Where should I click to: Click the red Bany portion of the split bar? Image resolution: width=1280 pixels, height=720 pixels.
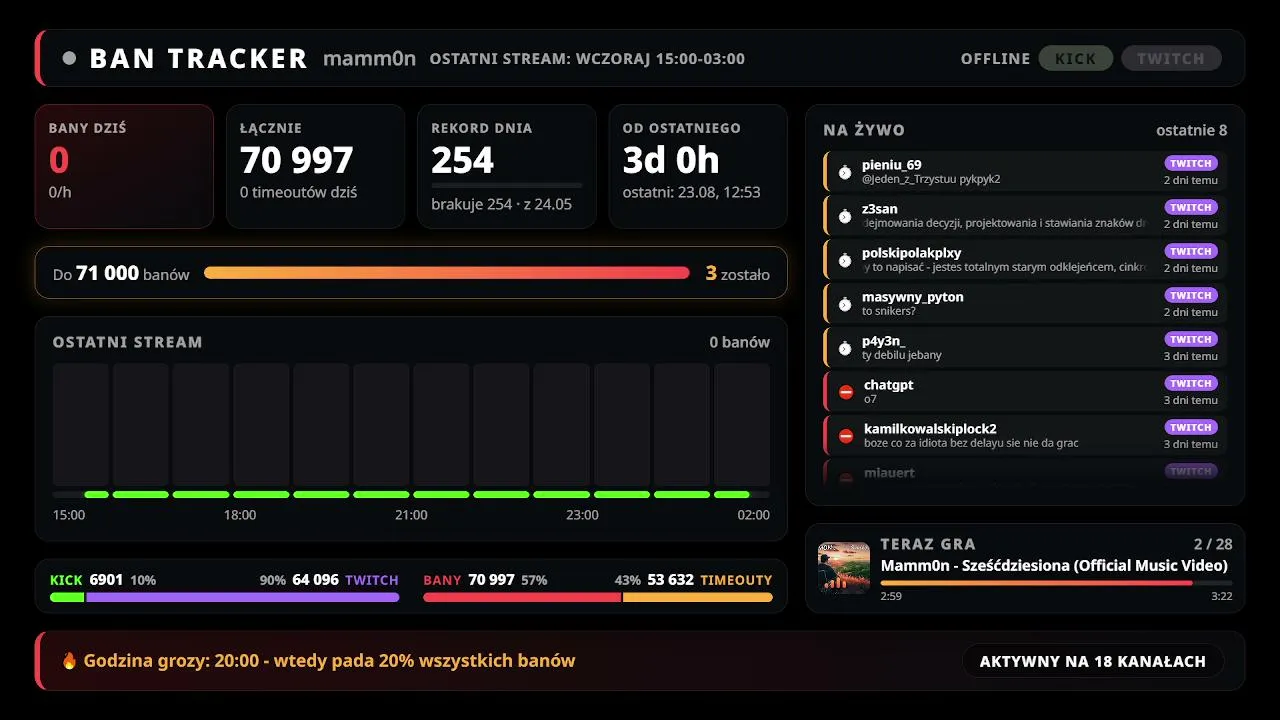pos(522,598)
